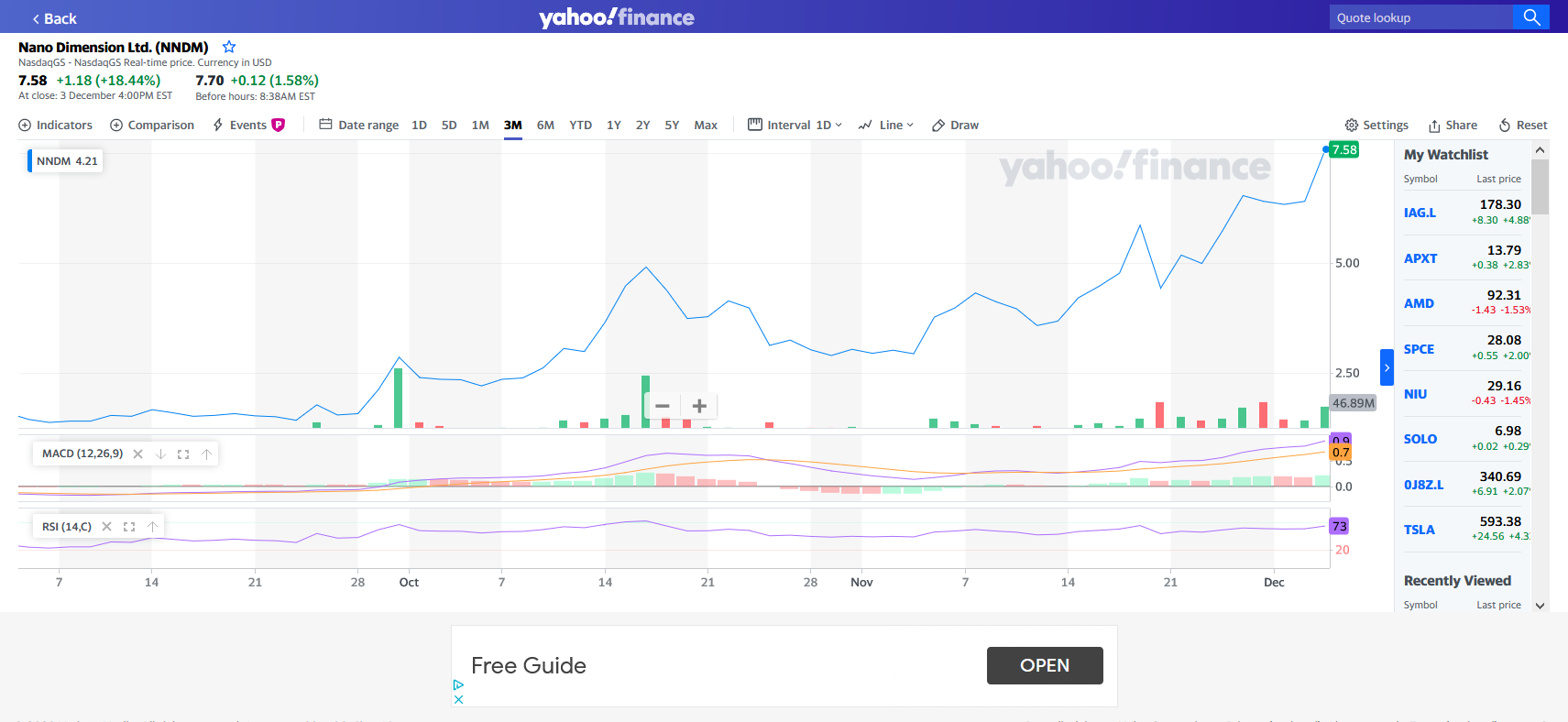Open the Date range picker

pyautogui.click(x=359, y=125)
